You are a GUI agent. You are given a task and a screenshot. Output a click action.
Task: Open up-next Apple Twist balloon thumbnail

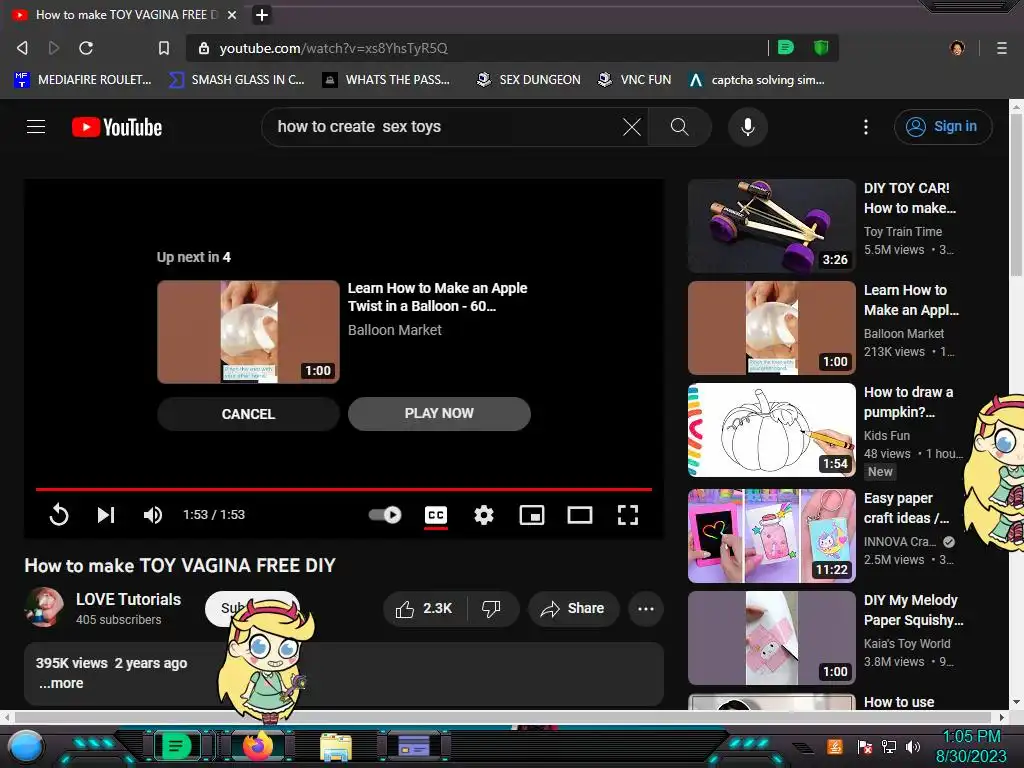pos(248,332)
